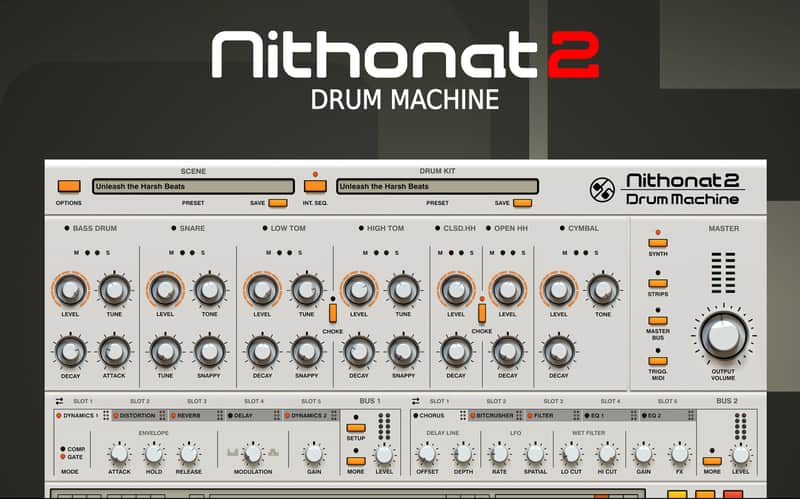Toggle the Synth view button
Viewport: 800px width, 499px height.
658,243
